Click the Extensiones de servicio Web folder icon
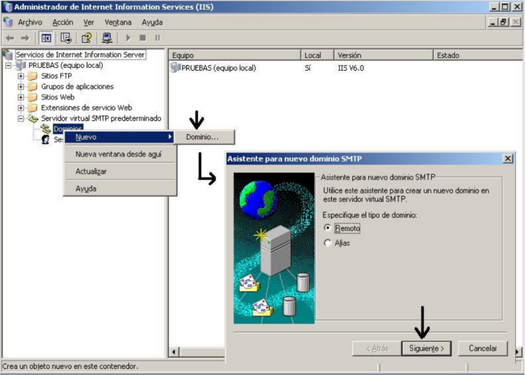The height and width of the screenshot is (375, 525). tap(32, 108)
